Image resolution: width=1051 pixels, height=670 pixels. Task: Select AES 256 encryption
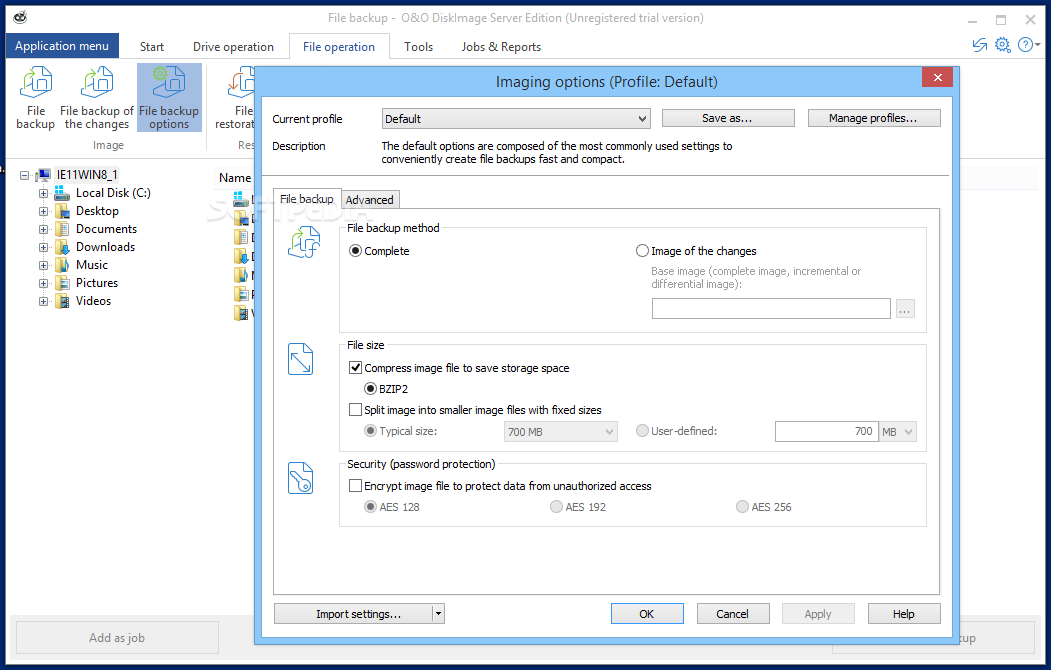click(742, 507)
